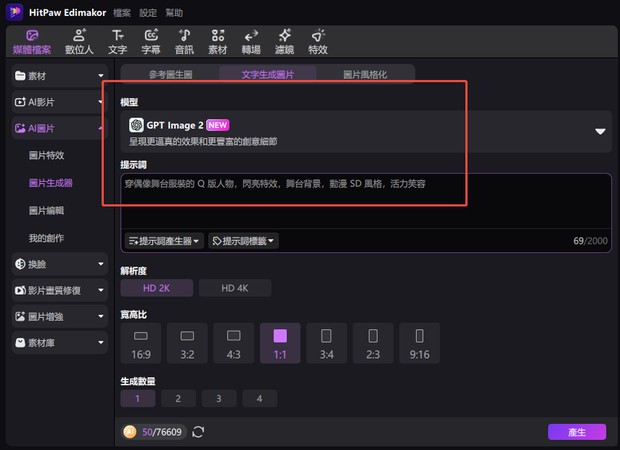Open the 濾鏡 filters tool
Image resolution: width=620 pixels, height=450 pixels.
click(x=285, y=42)
